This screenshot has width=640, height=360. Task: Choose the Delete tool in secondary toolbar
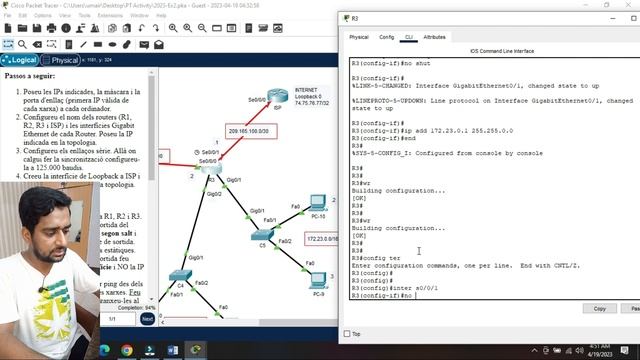[37, 44]
